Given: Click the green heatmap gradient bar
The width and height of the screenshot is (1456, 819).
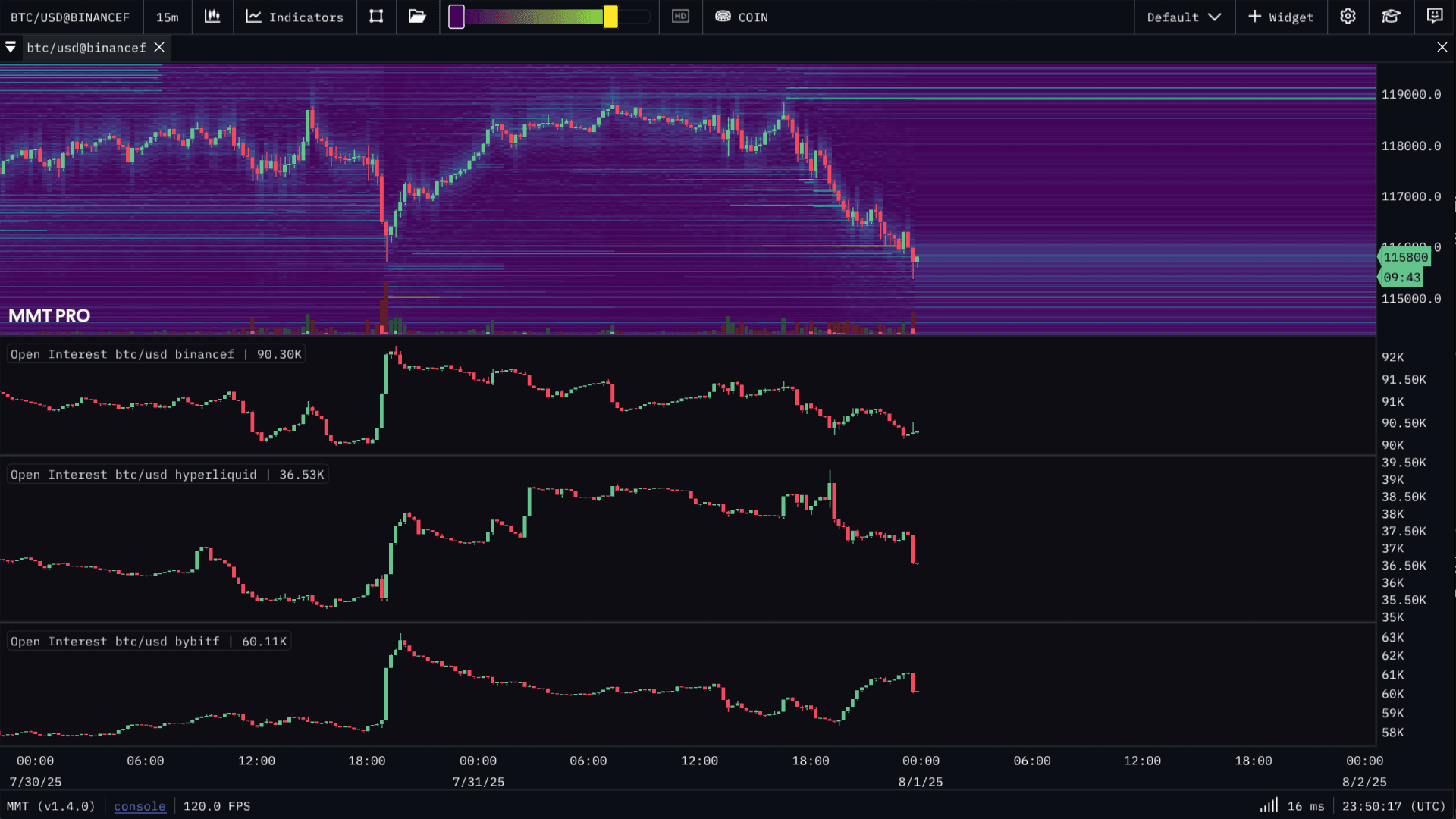Looking at the screenshot, I should point(534,17).
